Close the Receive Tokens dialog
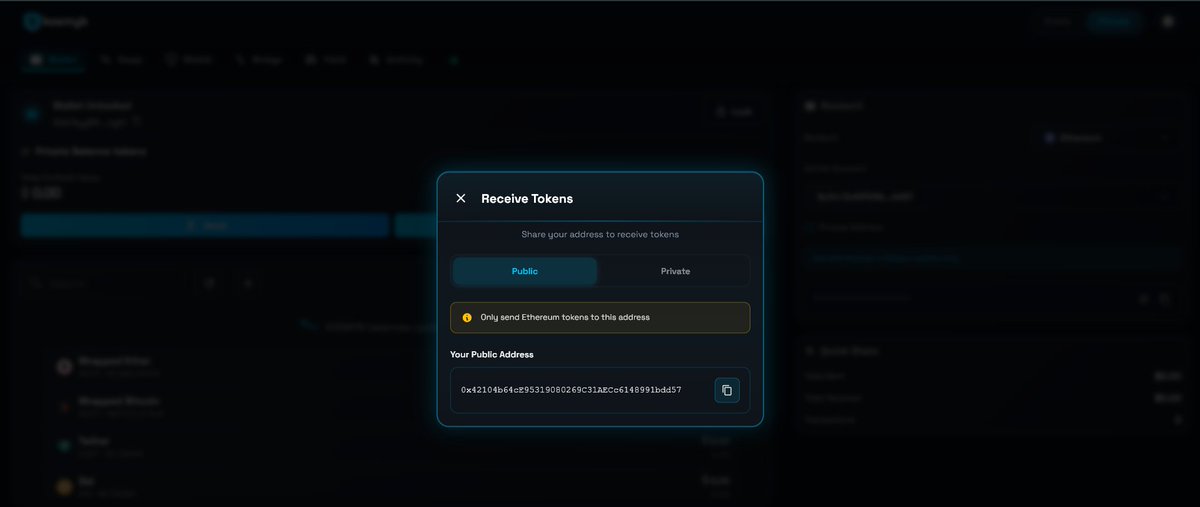This screenshot has width=1200, height=507. 461,198
